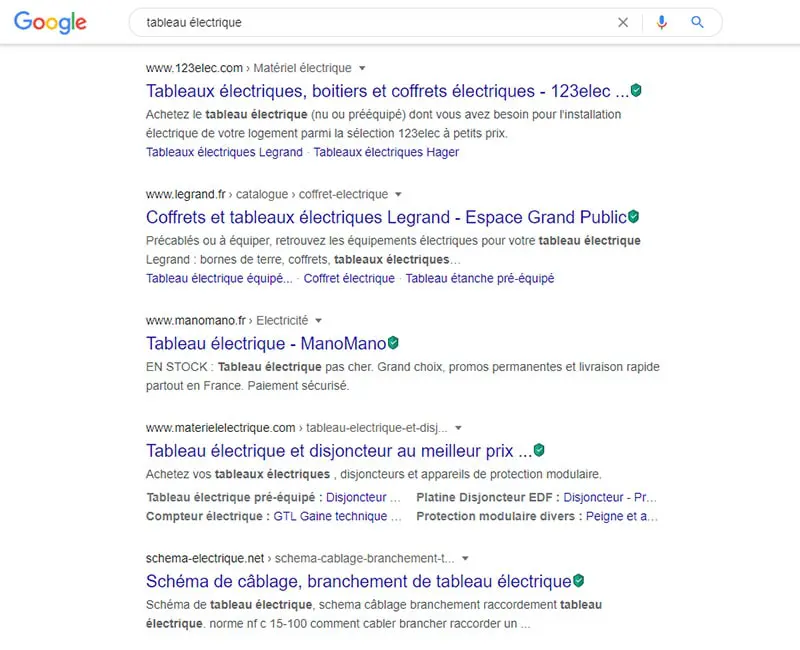Click the 'Compteur électrique :' label
Image resolution: width=800 pixels, height=650 pixels.
pos(208,516)
